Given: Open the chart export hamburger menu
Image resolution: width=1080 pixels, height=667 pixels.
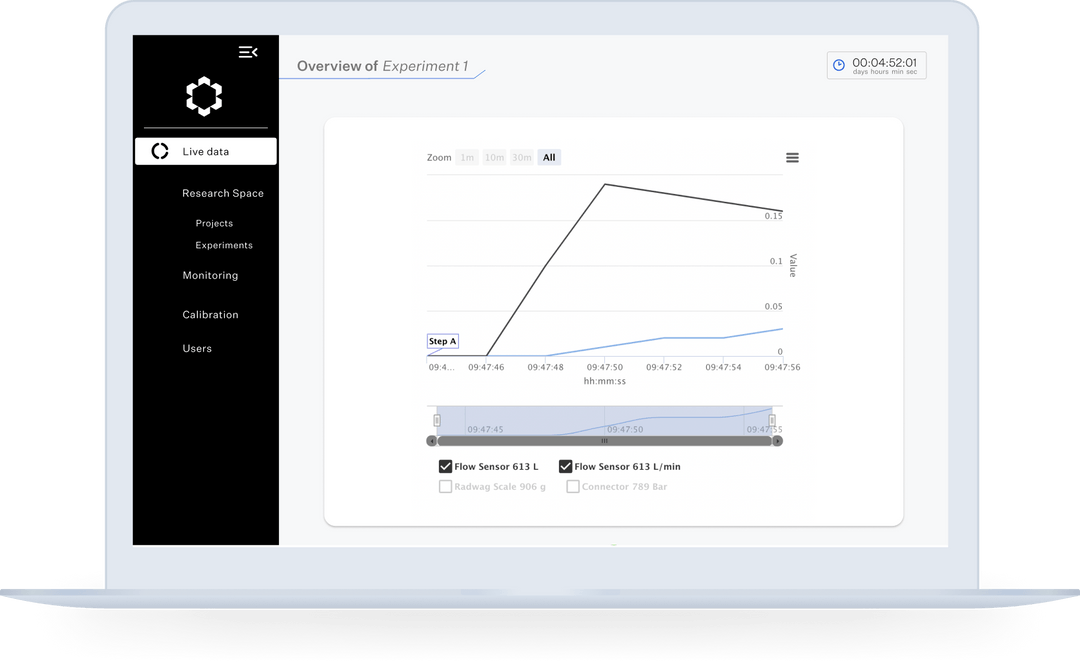Looking at the screenshot, I should 792,157.
